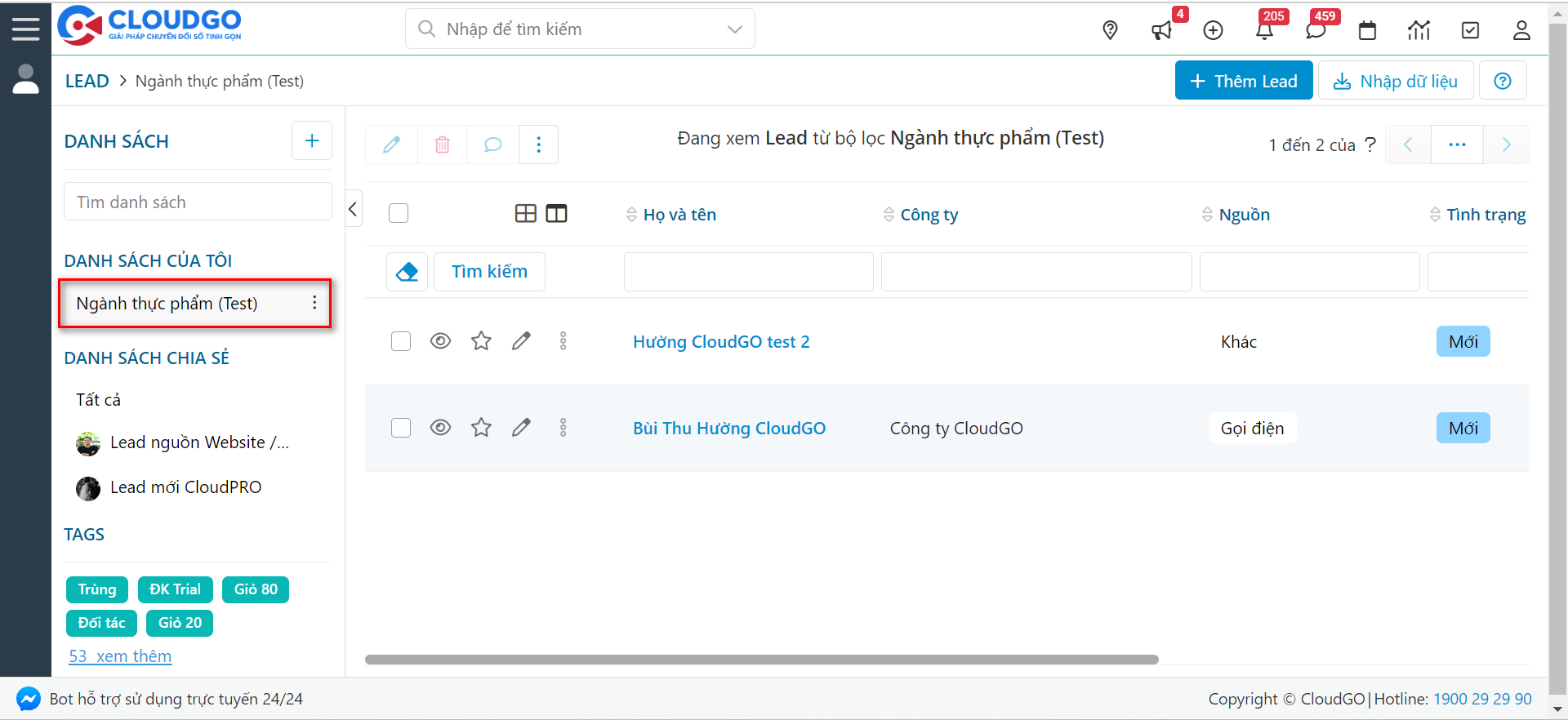The height and width of the screenshot is (720, 1568).
Task: Open the location pin icon in header
Action: pyautogui.click(x=1110, y=30)
